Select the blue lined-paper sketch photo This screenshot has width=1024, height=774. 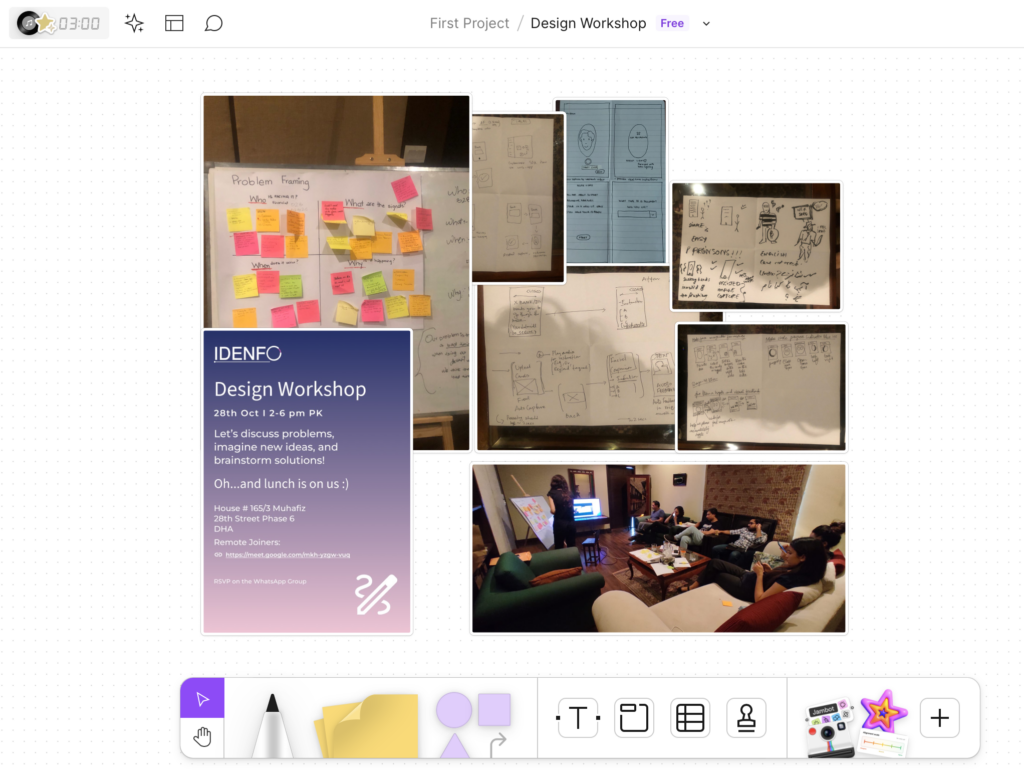[611, 182]
